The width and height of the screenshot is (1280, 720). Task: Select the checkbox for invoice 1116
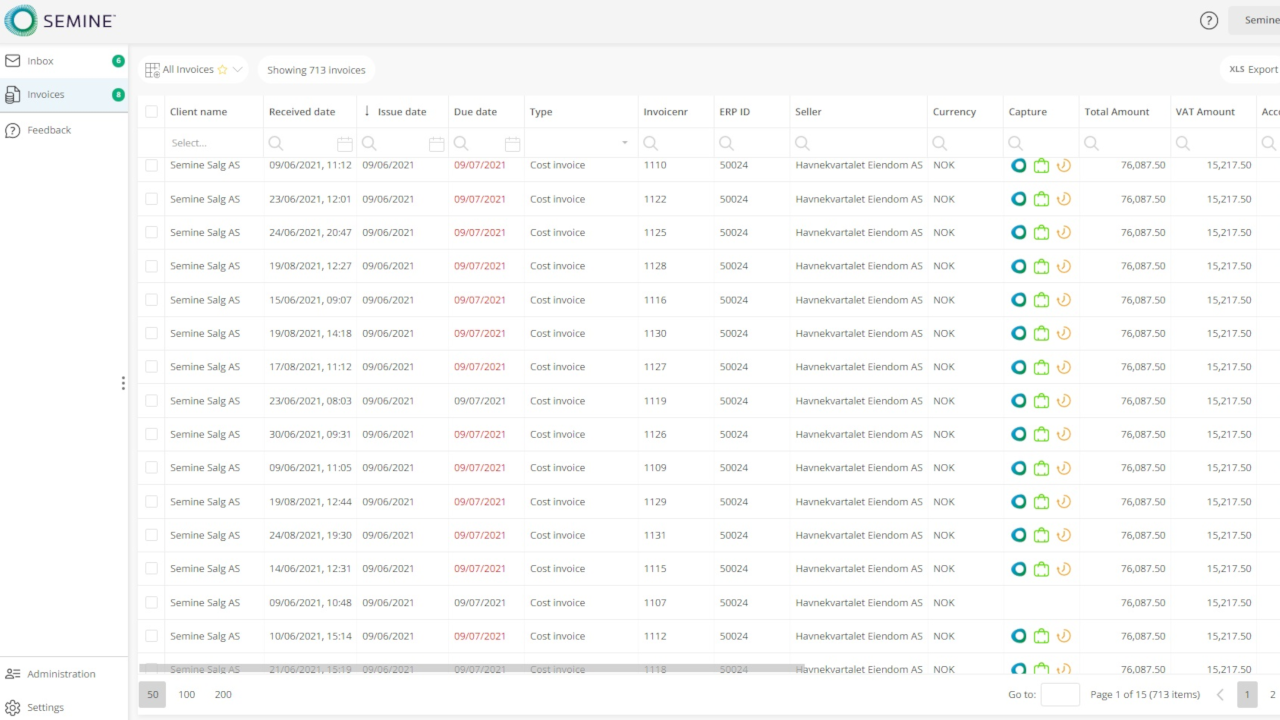click(152, 300)
